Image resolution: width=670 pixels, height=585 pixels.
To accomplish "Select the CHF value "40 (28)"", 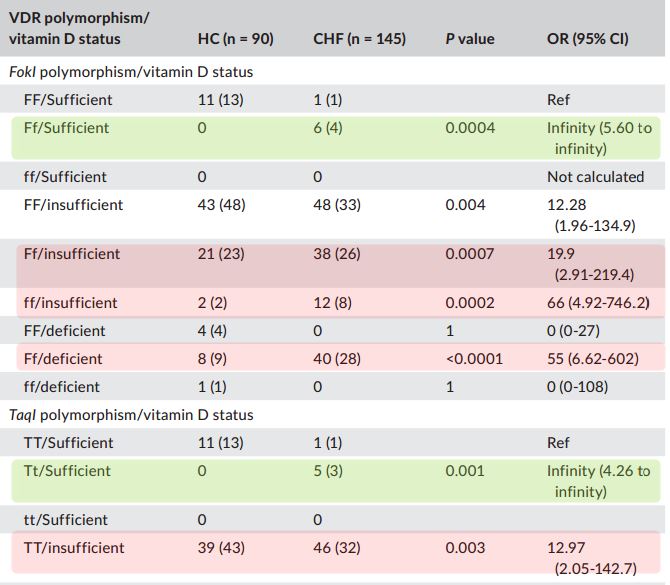I will [x=333, y=359].
